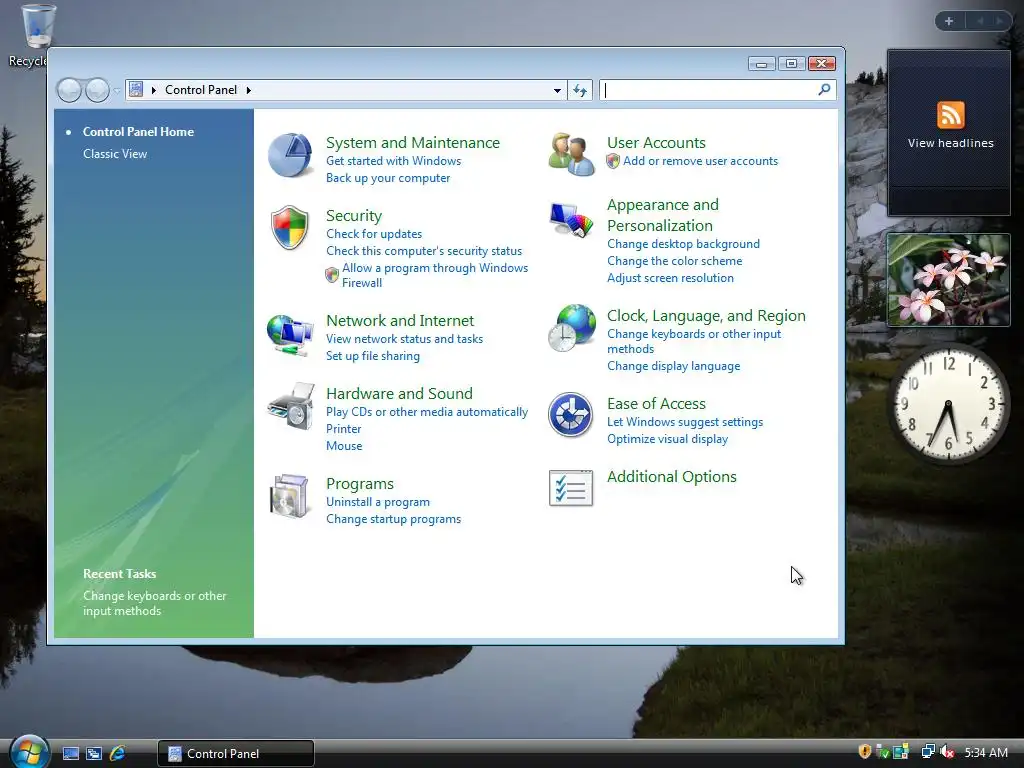This screenshot has height=768, width=1024.
Task: Click Change startup programs
Action: (x=393, y=519)
